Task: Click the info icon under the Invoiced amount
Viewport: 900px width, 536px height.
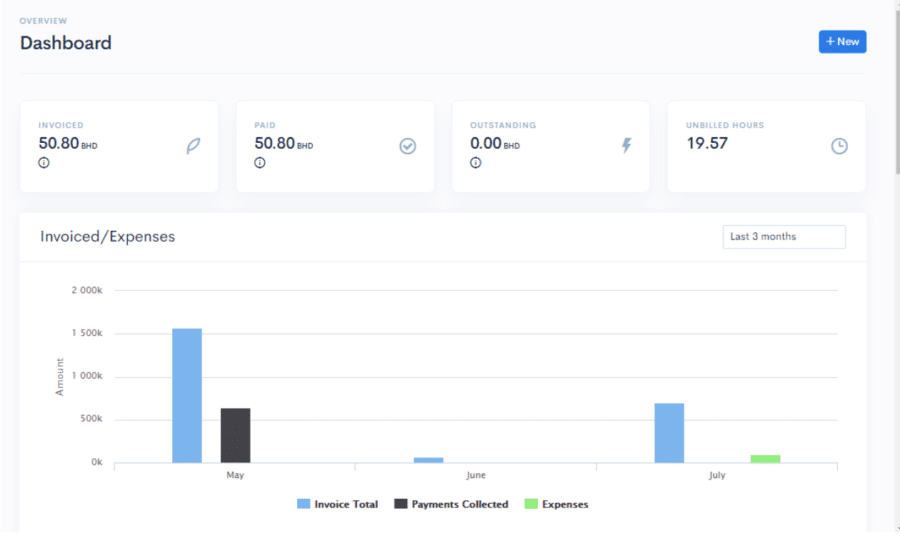Action: (x=44, y=163)
